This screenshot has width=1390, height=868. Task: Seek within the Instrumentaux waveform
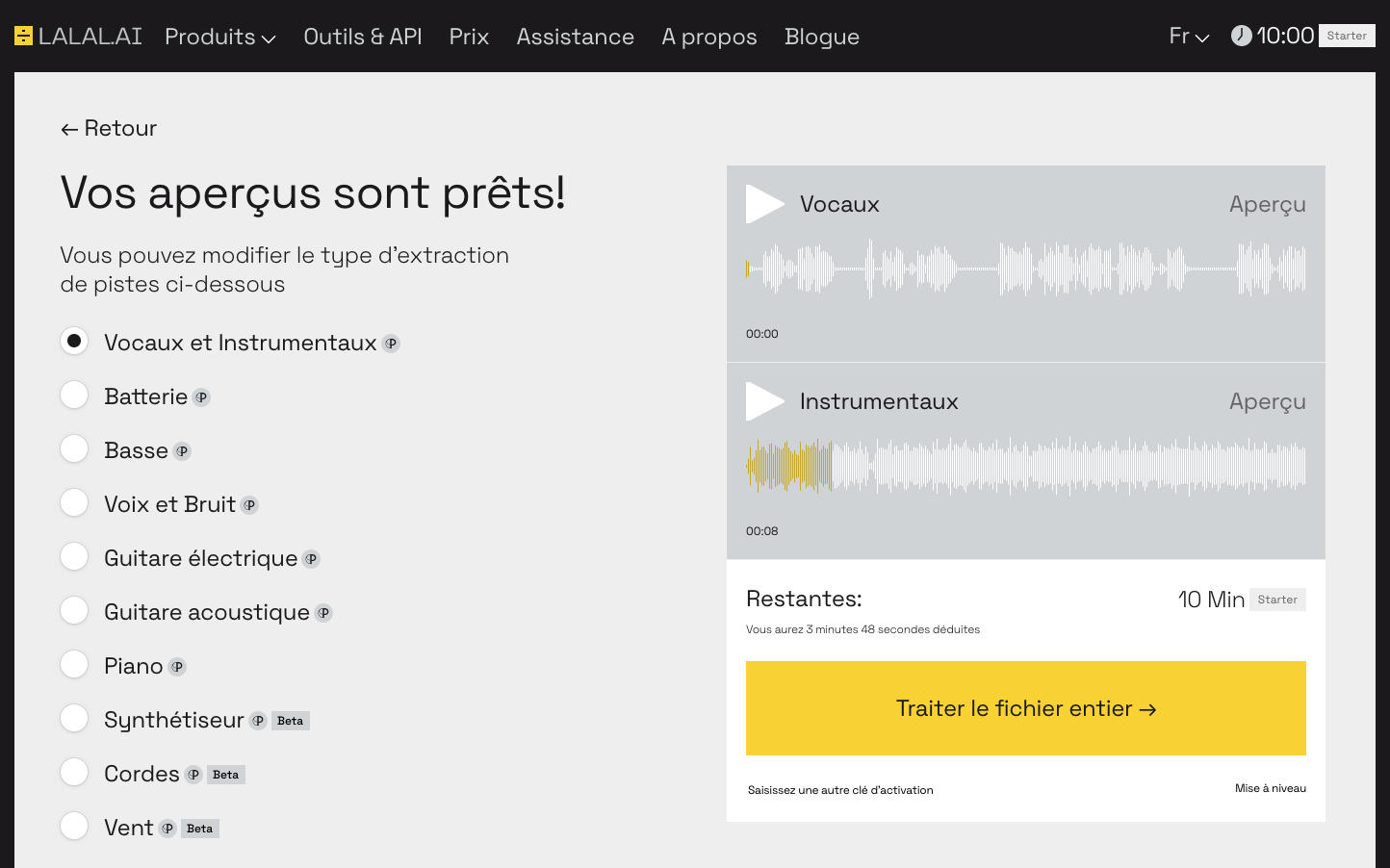click(x=1026, y=466)
